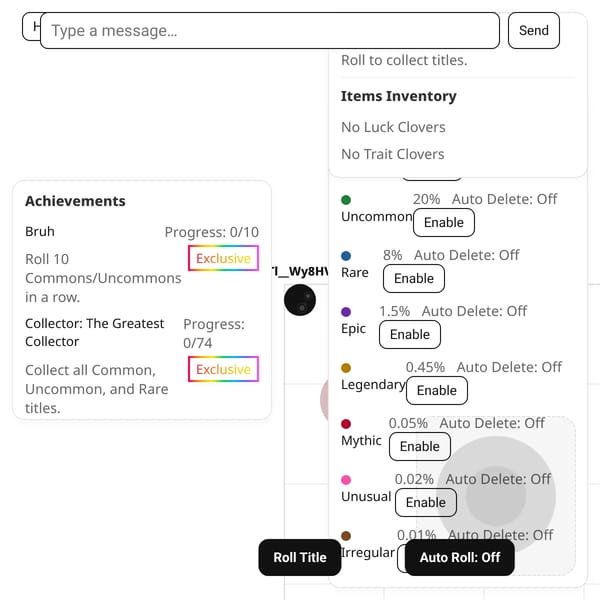Image resolution: width=600 pixels, height=600 pixels.
Task: Click the Type a message input field
Action: 270,30
